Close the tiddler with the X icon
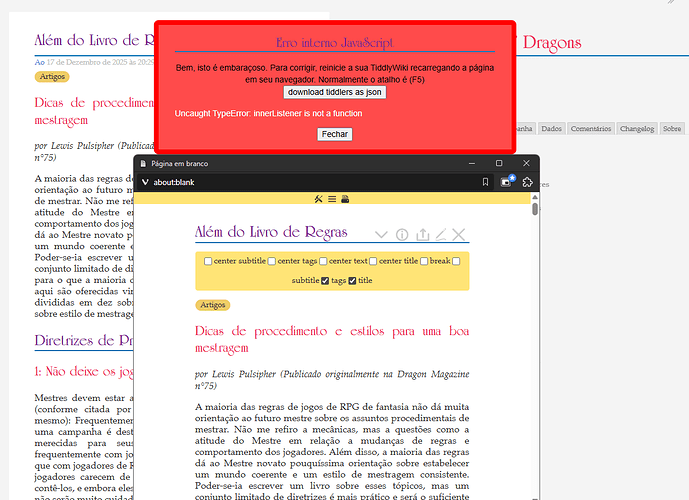This screenshot has width=689, height=500. (459, 235)
